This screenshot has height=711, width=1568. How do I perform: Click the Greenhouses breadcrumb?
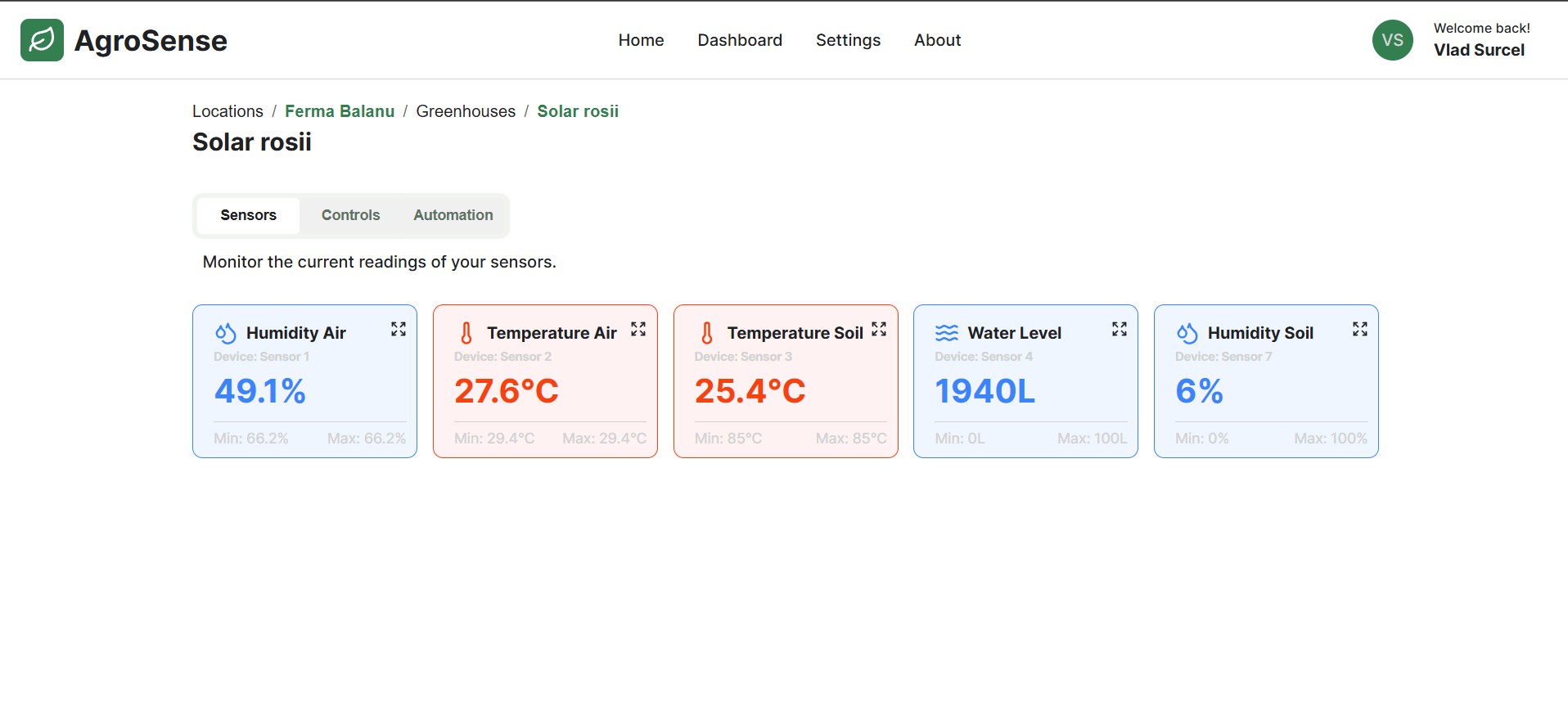(x=466, y=111)
